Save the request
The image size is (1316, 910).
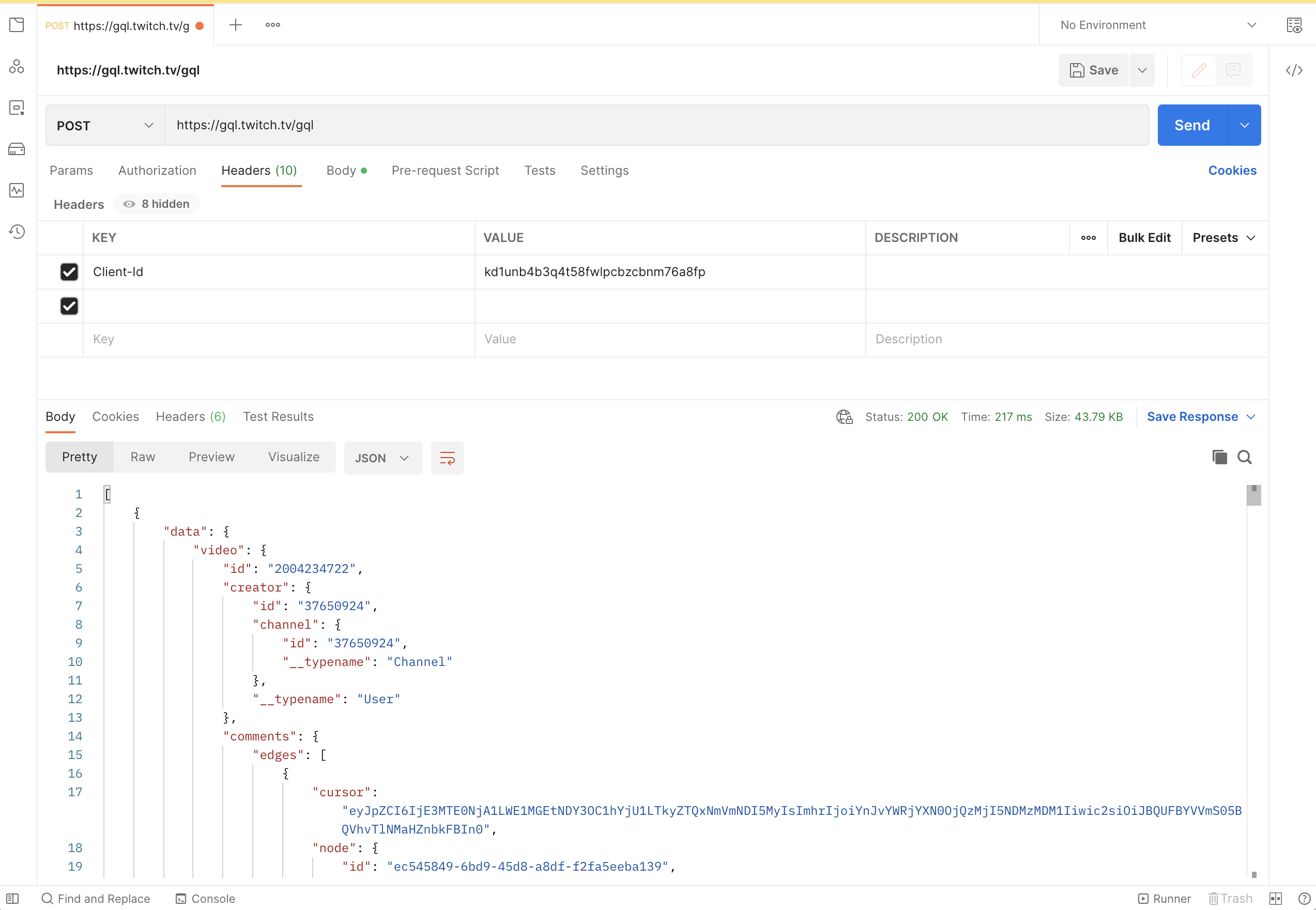coord(1094,70)
